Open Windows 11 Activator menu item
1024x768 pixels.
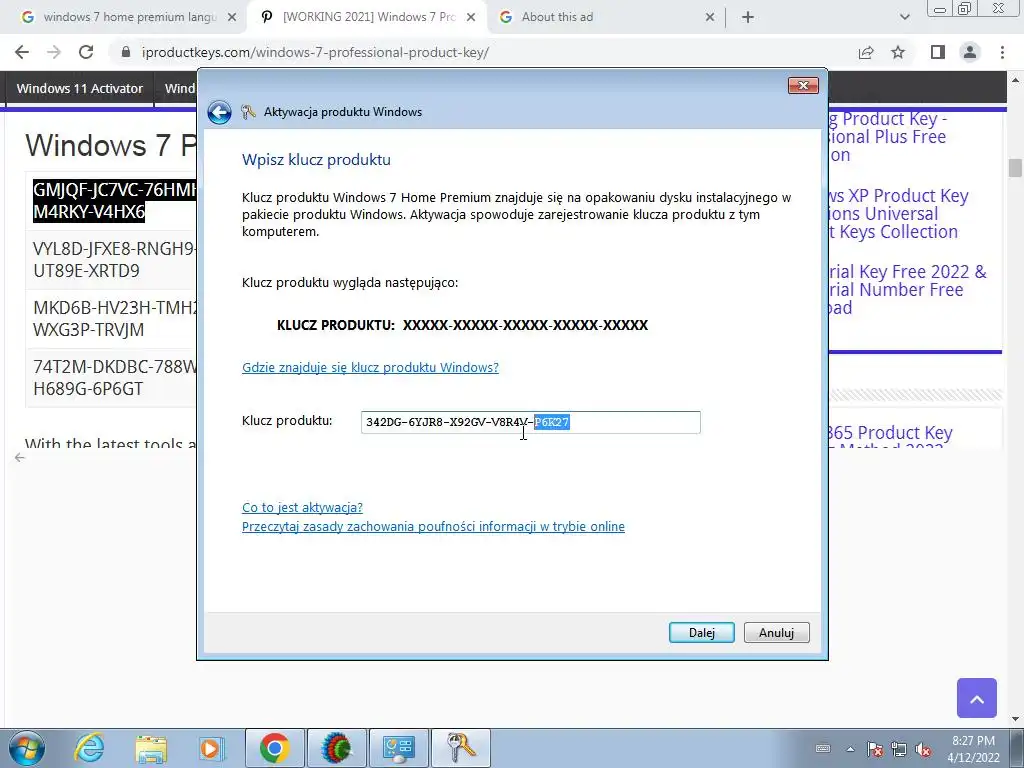[80, 89]
